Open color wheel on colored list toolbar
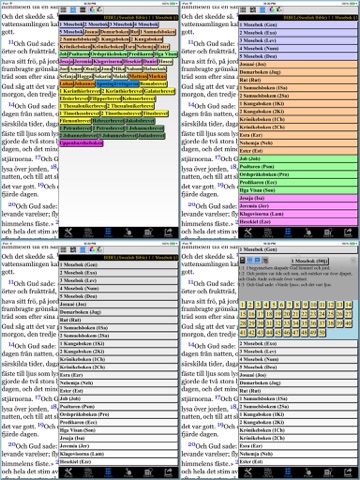 [x=272, y=10]
